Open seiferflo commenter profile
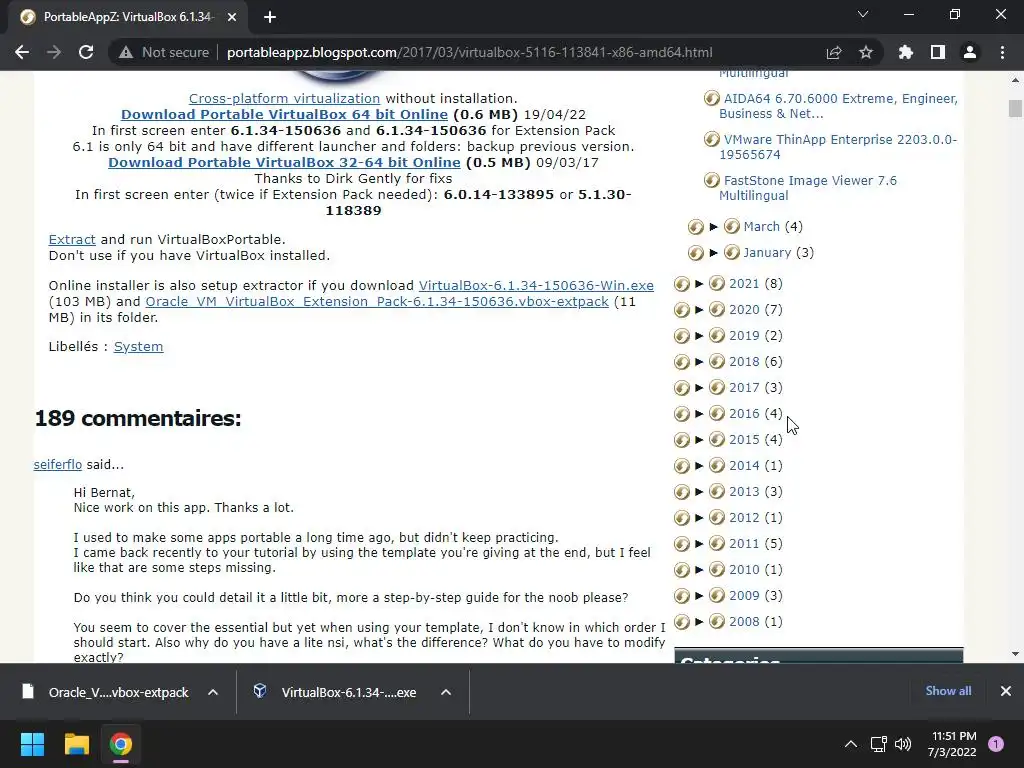1024x768 pixels. point(57,464)
